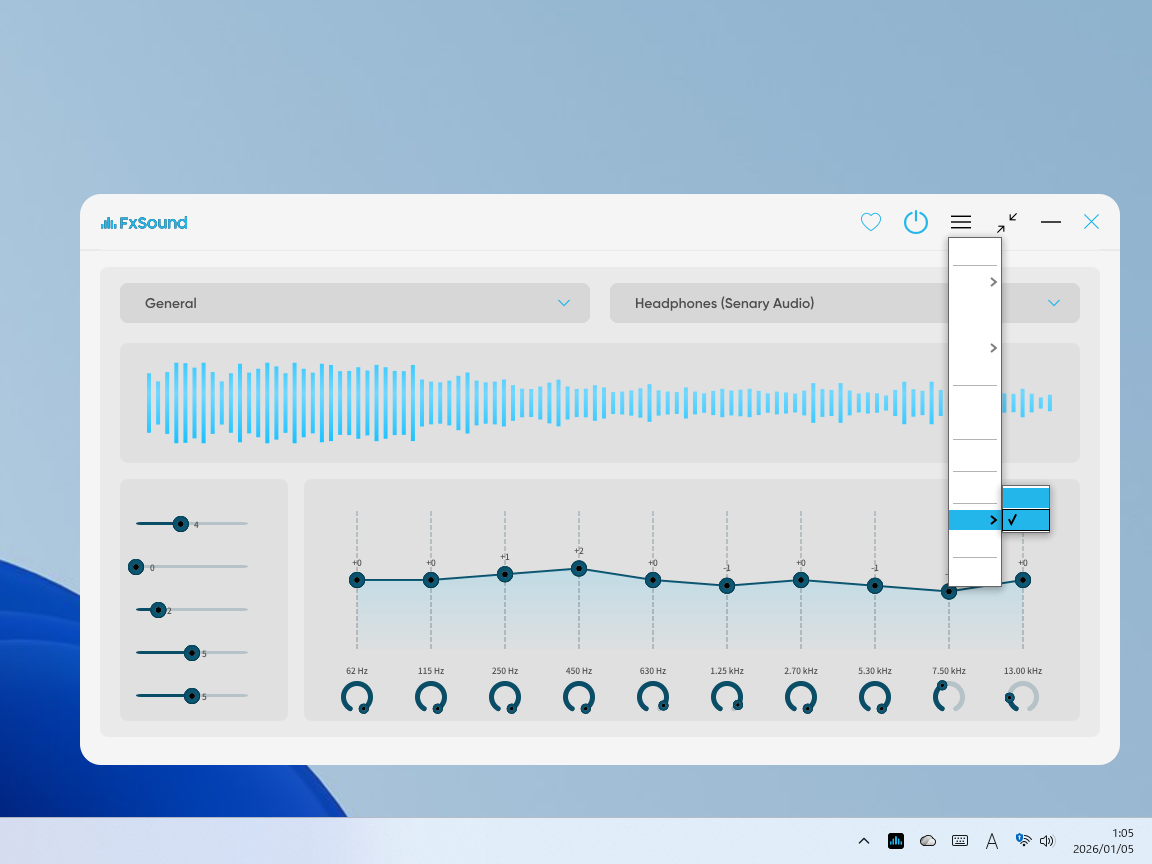Image resolution: width=1152 pixels, height=864 pixels.
Task: Click the 115 Hz frequency knob
Action: tap(431, 697)
